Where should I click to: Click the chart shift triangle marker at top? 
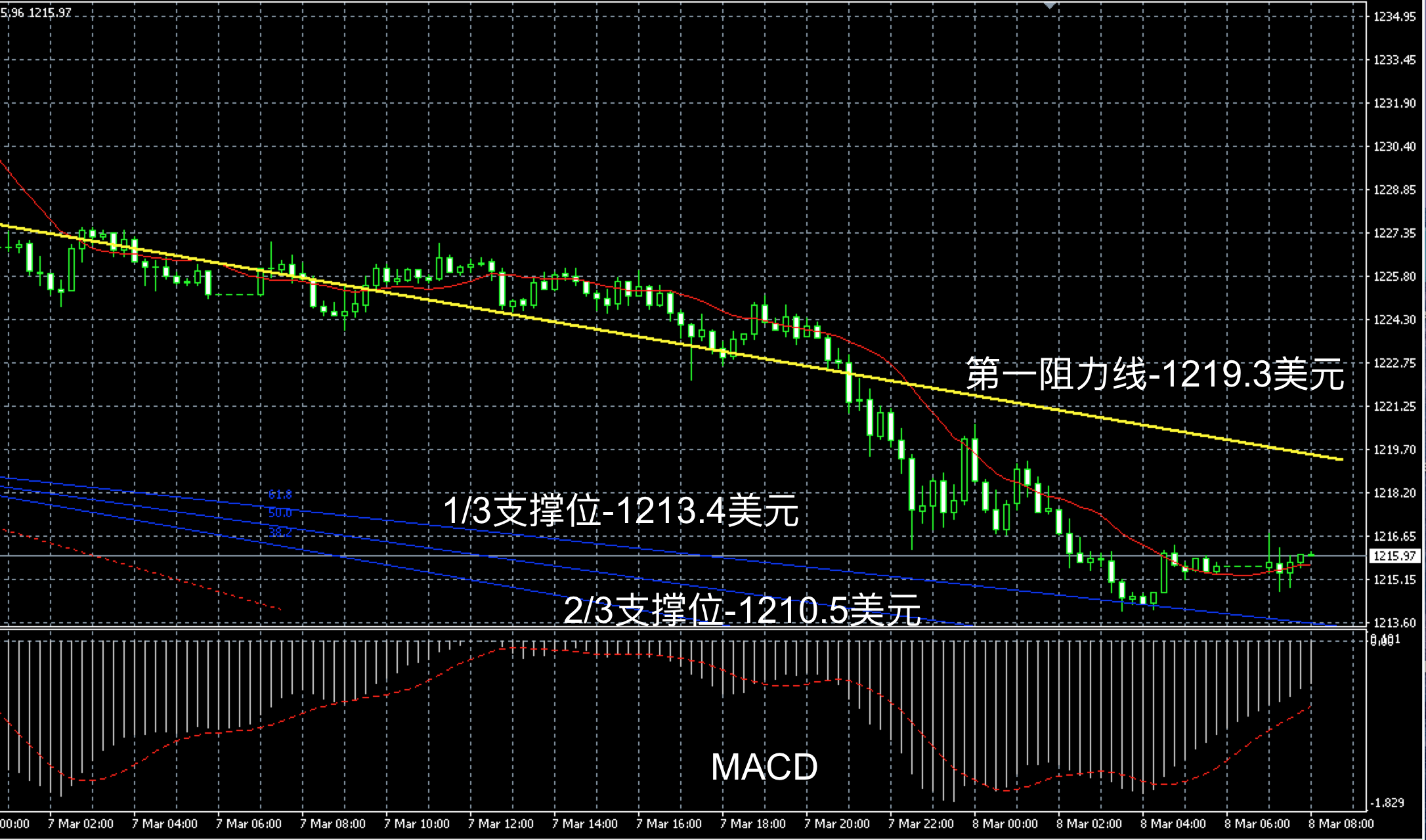click(1050, 5)
